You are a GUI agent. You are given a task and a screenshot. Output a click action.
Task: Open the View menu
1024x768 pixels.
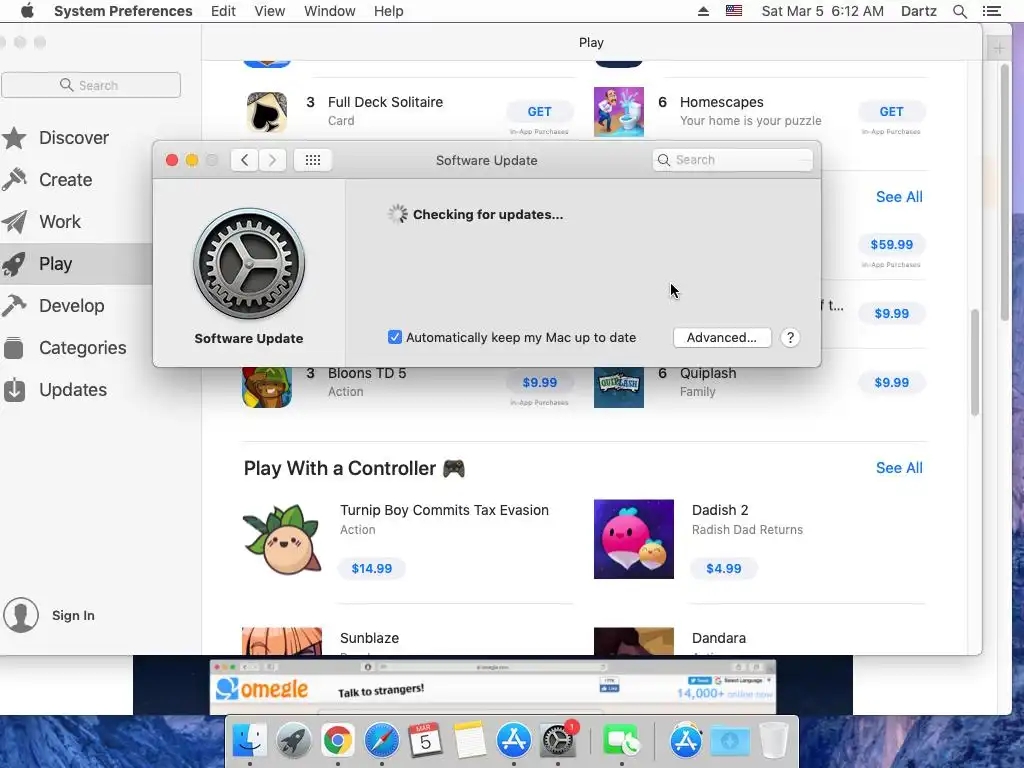pyautogui.click(x=270, y=11)
